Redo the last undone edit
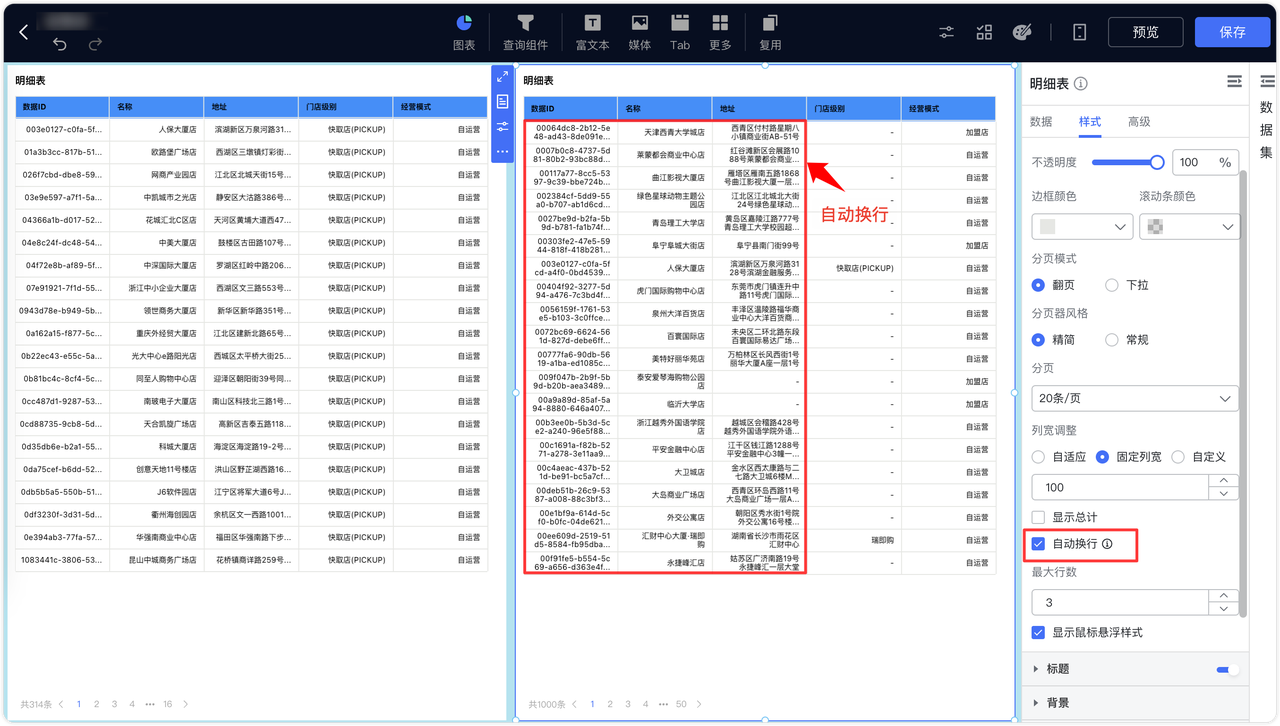This screenshot has width=1280, height=726. click(95, 44)
